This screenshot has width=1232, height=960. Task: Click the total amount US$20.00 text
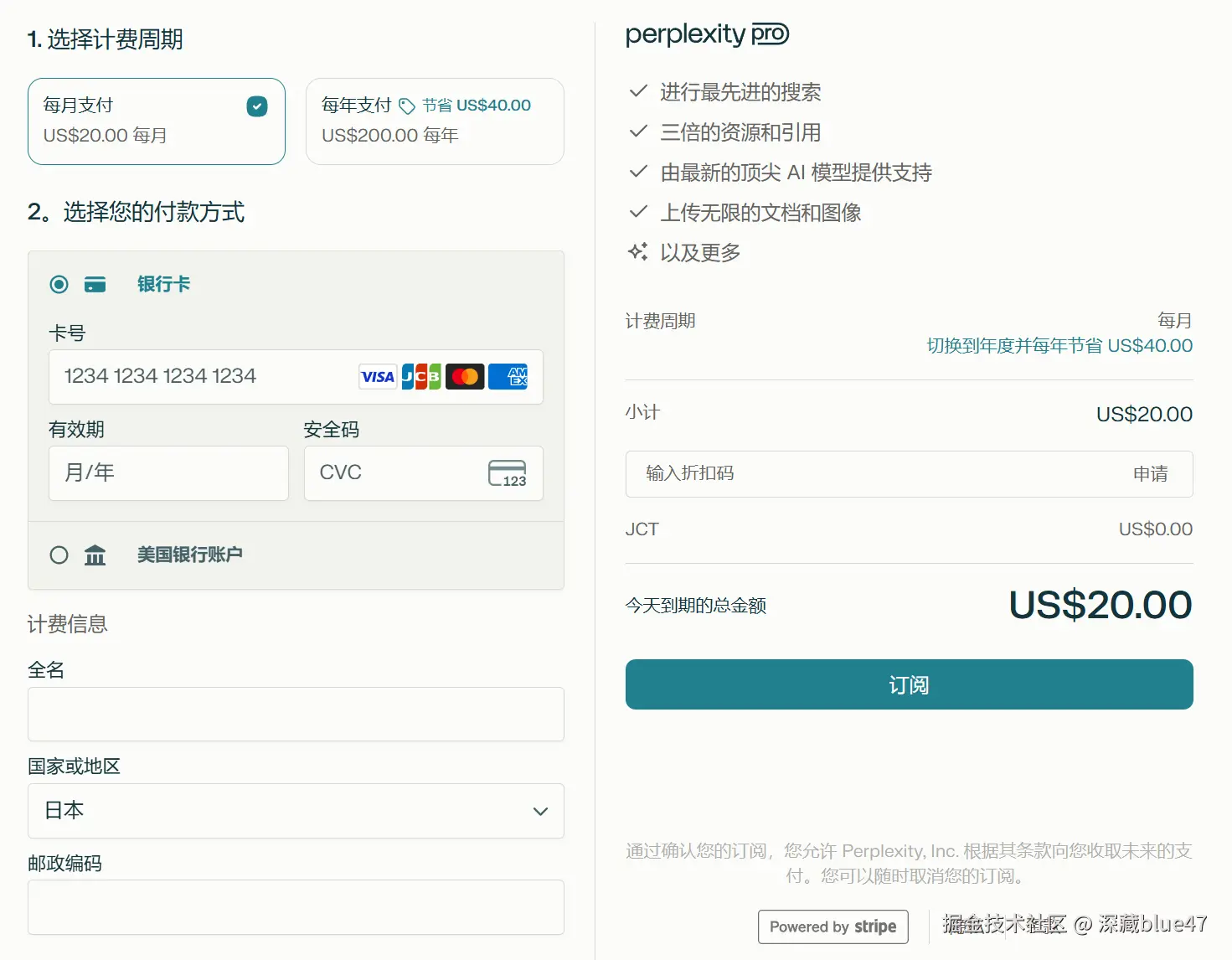click(x=1101, y=605)
